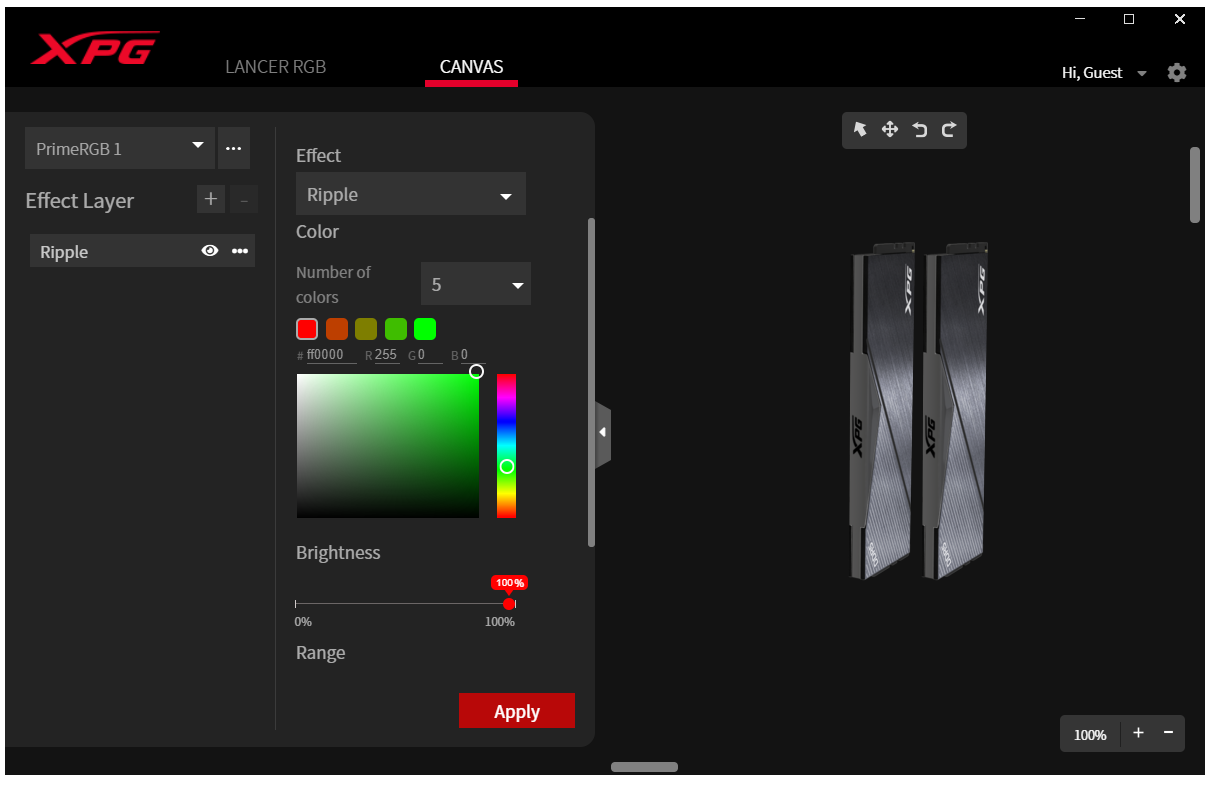This screenshot has width=1217, height=789.
Task: Click the Range label
Action: click(321, 653)
